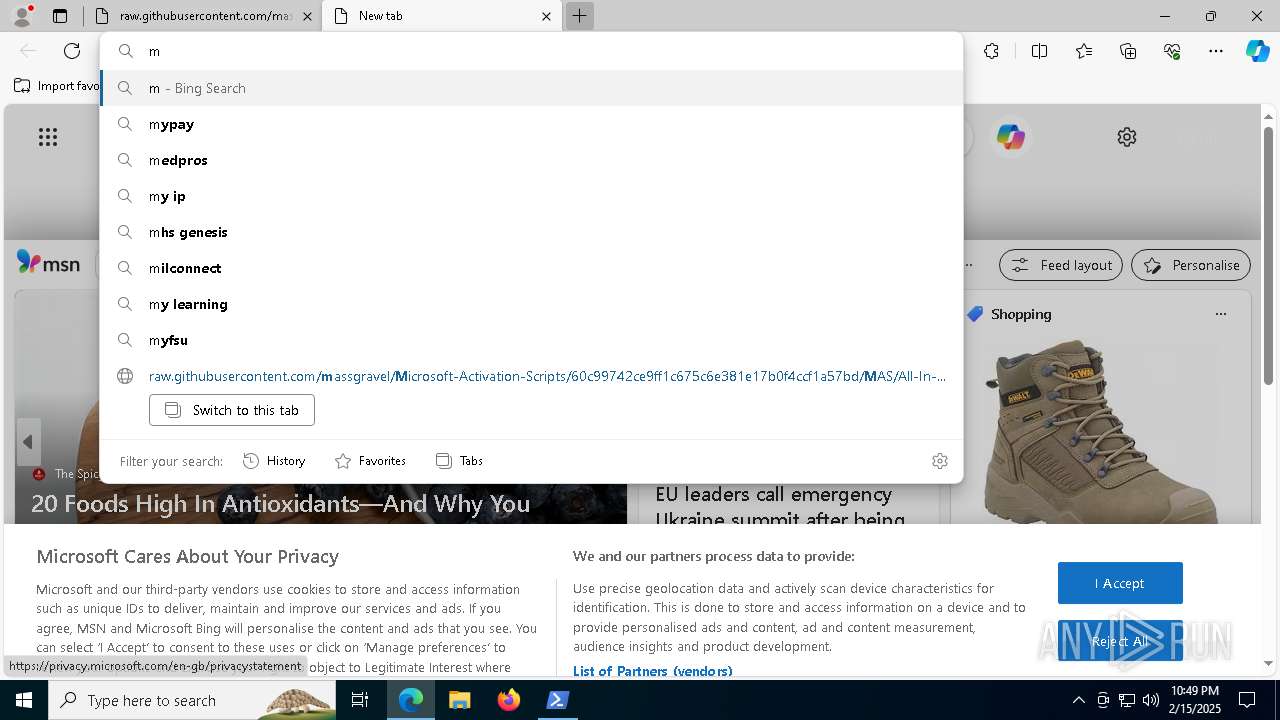Open the boot product image in Shopping
Image resolution: width=1280 pixels, height=720 pixels.
tap(1100, 430)
